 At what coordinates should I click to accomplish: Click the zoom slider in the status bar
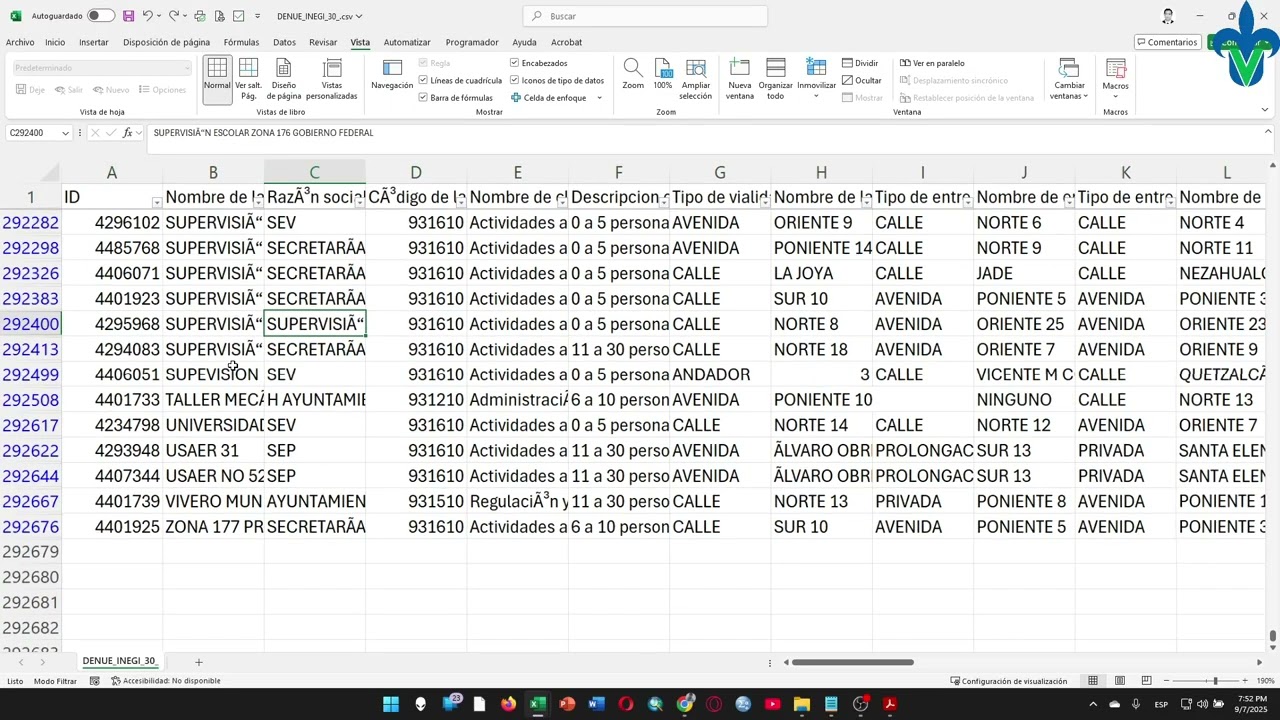pyautogui.click(x=1215, y=681)
